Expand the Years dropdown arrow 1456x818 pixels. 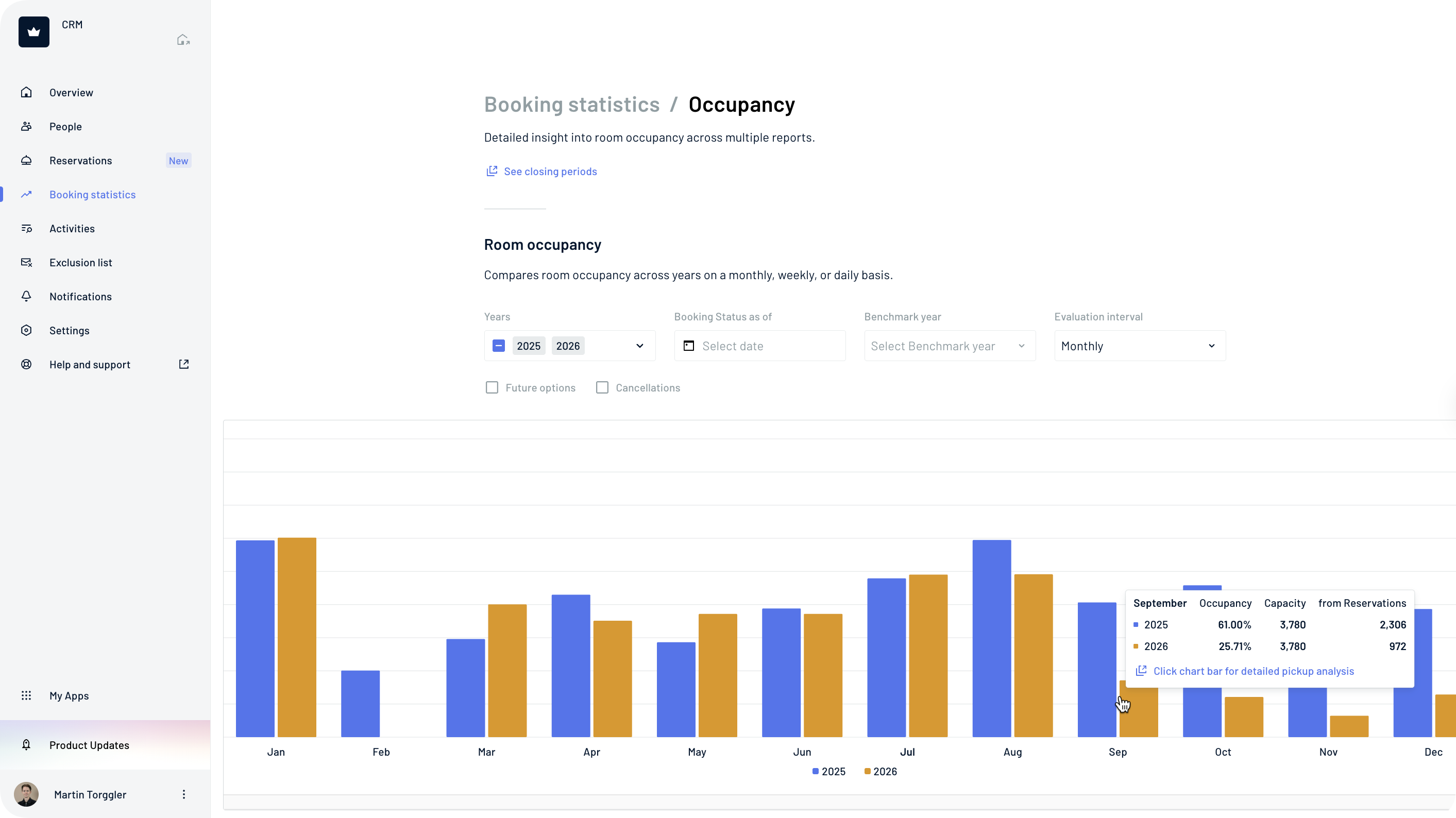(640, 346)
